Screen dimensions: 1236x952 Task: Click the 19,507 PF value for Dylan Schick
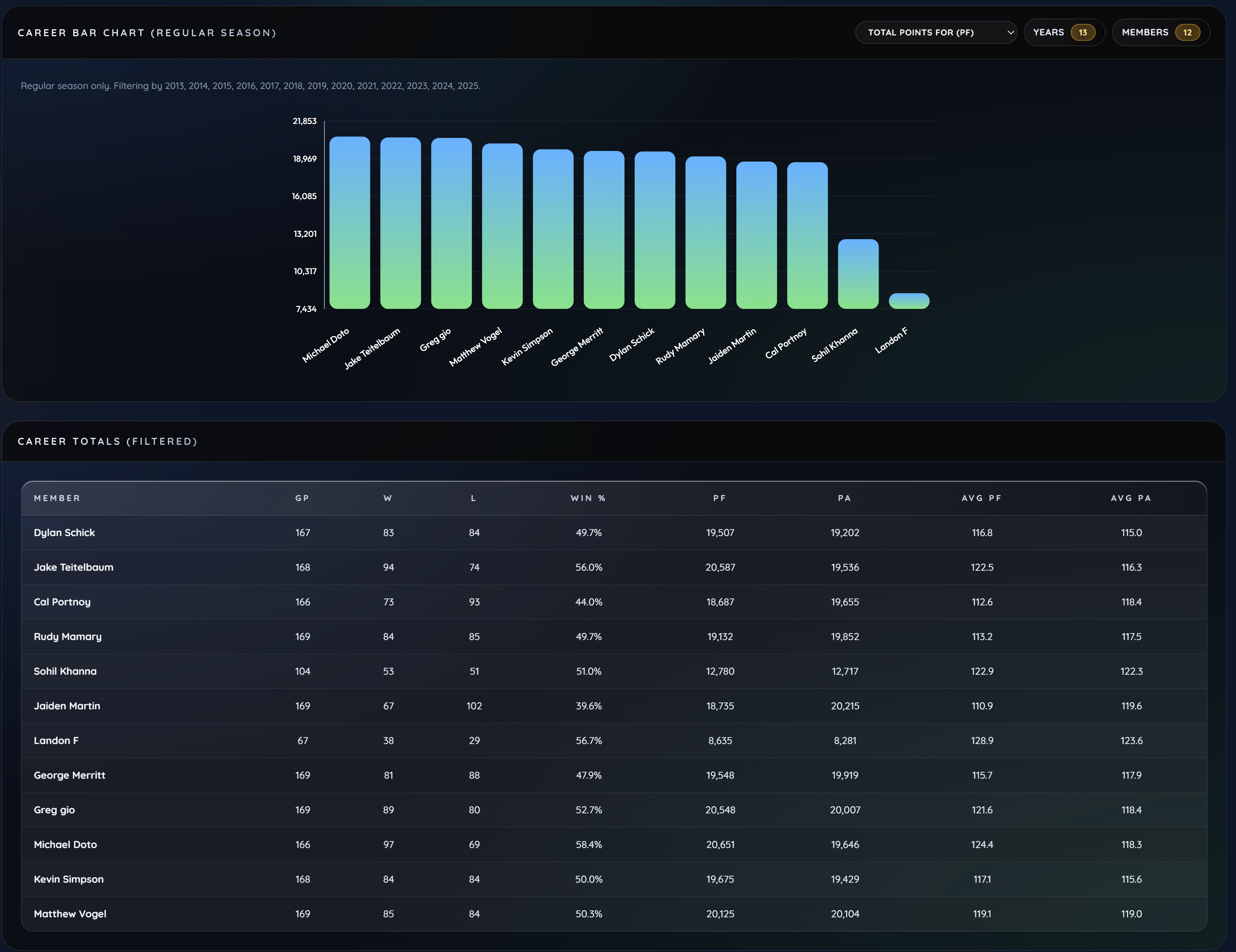point(720,533)
